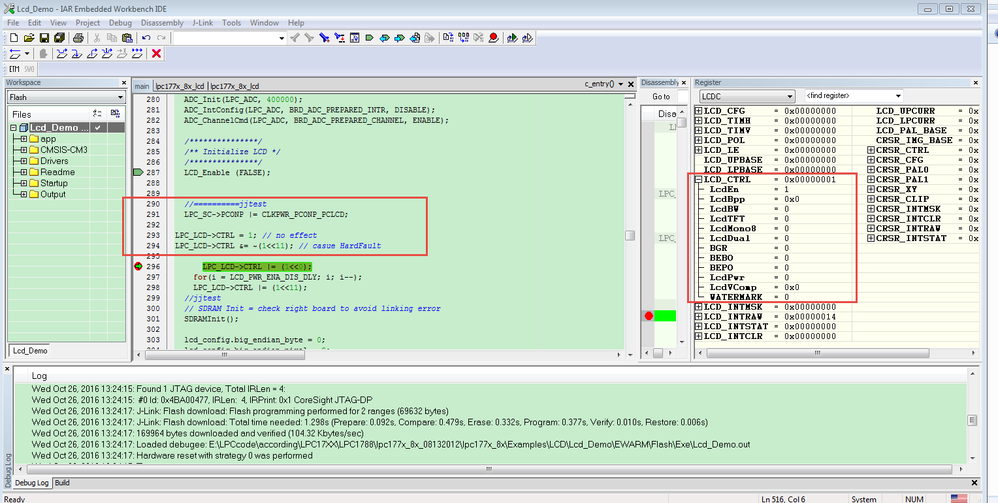Close the Workspace panel
The height and width of the screenshot is (503, 998).
click(123, 83)
